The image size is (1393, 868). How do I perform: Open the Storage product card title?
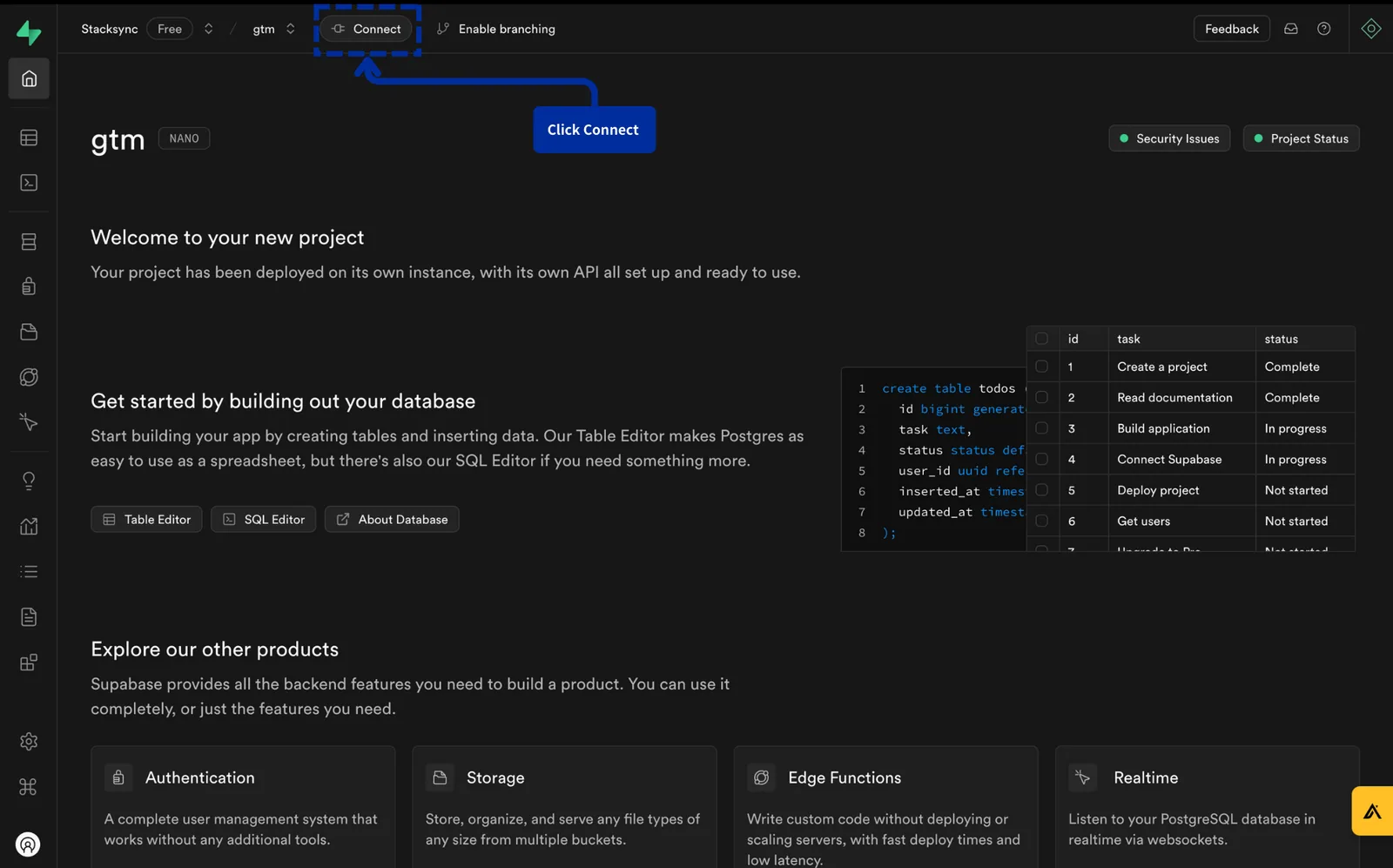495,777
